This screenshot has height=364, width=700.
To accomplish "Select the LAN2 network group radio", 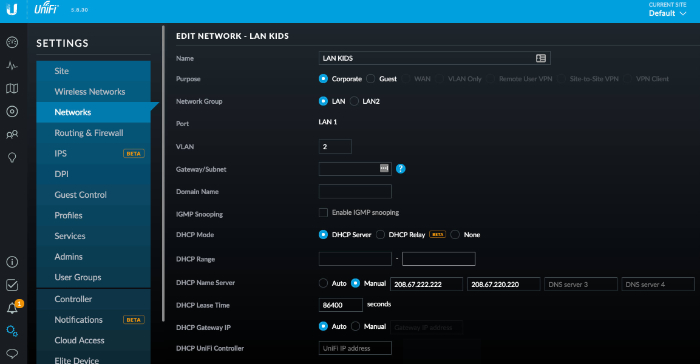I will pos(354,101).
